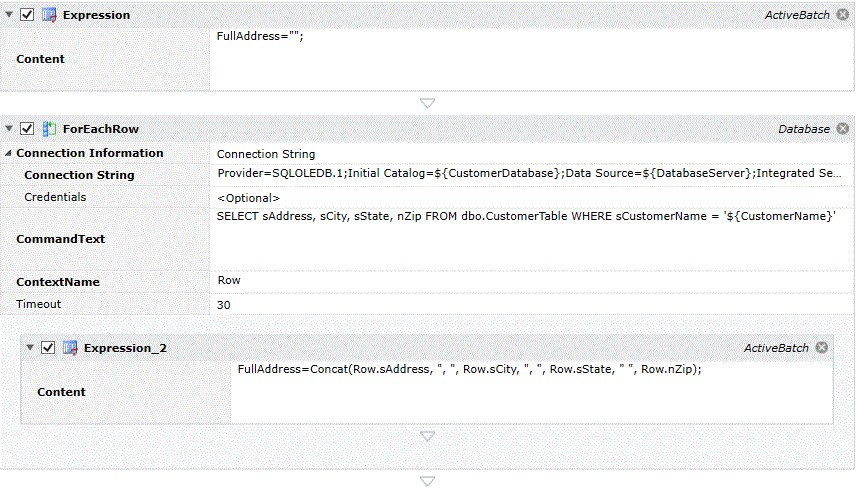The image size is (857, 489).
Task: Click the ForEachRow database step icon
Action: [x=49, y=129]
